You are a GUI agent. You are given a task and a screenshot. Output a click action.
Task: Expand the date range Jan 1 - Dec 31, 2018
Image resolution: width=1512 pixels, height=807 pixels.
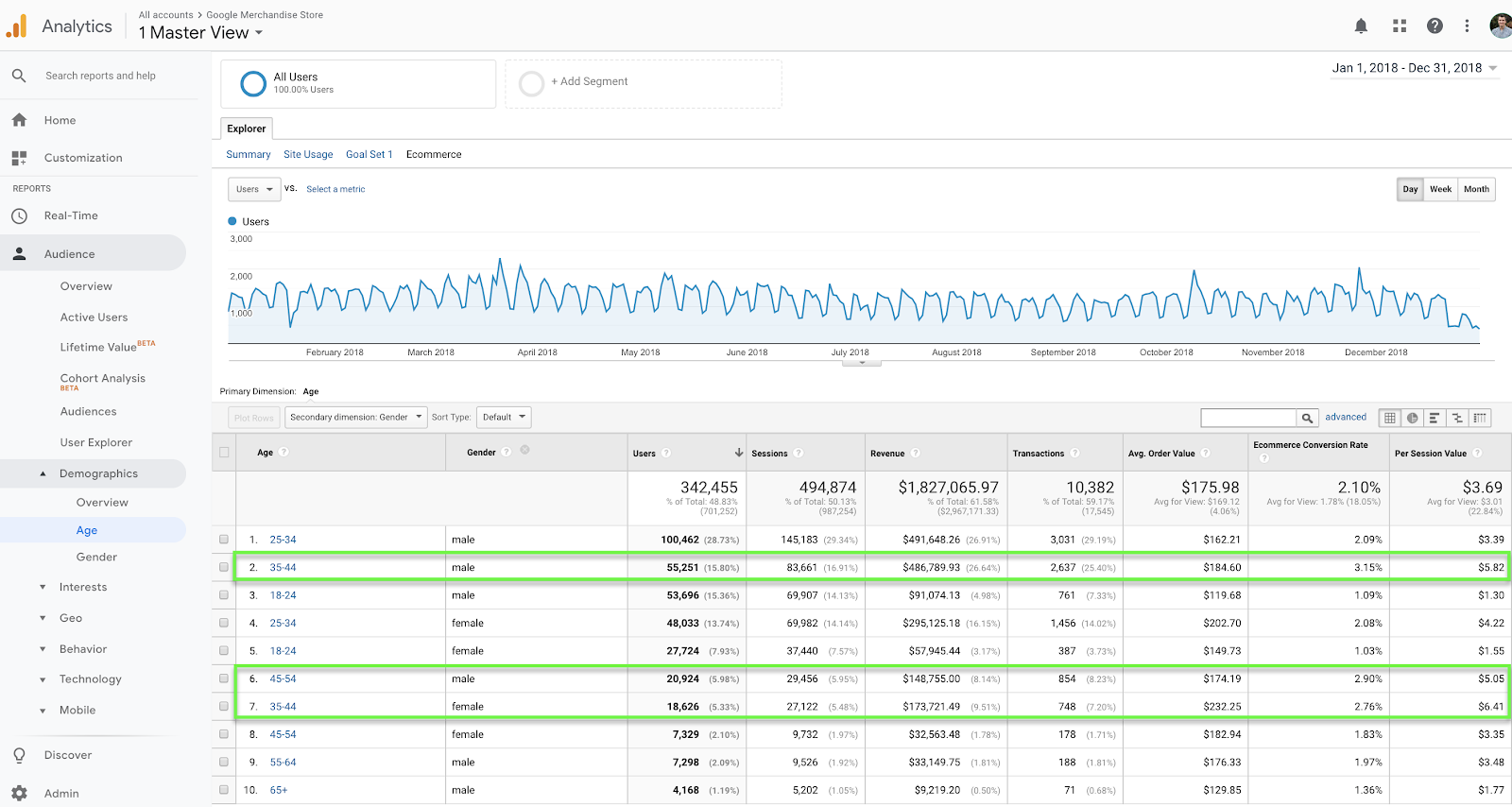[x=1414, y=68]
